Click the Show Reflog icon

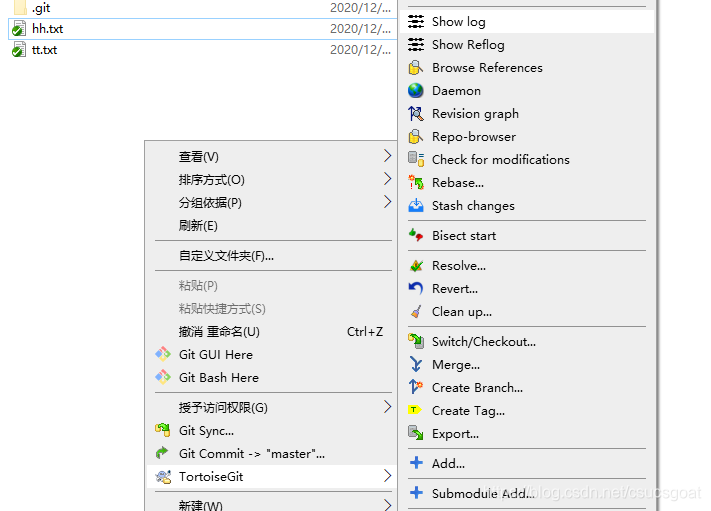click(416, 44)
